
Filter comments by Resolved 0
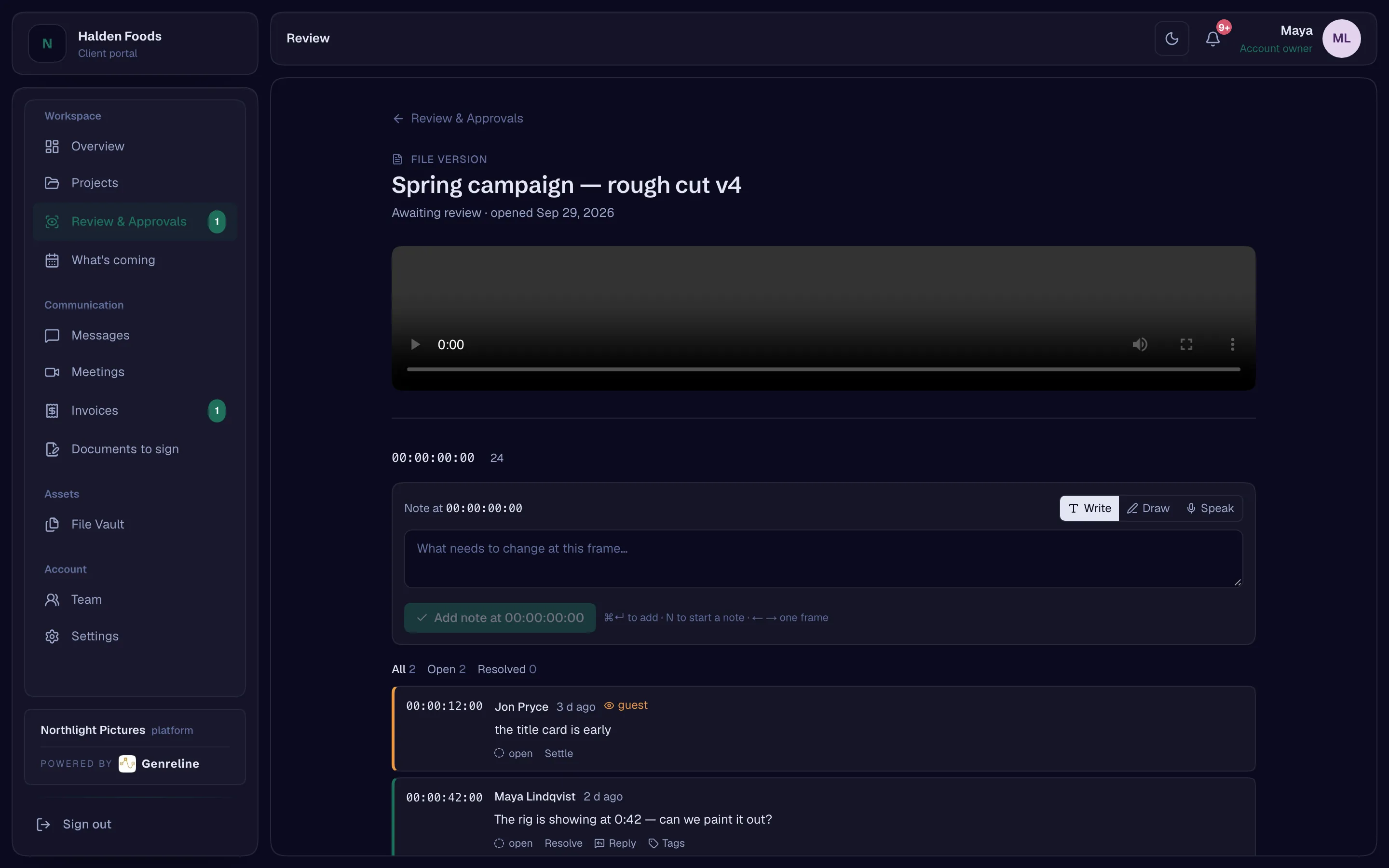pos(507,669)
